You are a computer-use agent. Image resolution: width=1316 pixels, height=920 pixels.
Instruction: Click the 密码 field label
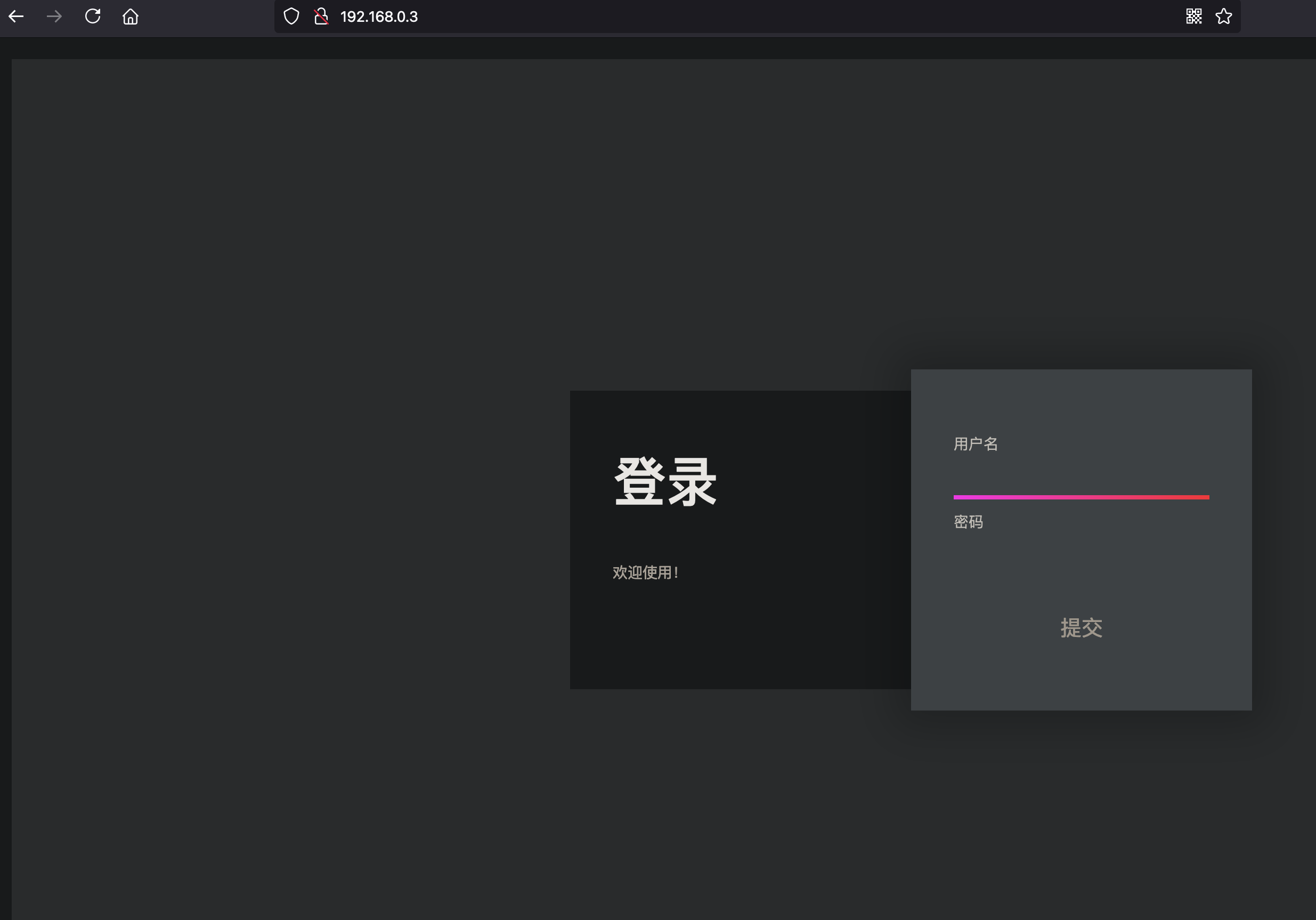click(x=968, y=522)
